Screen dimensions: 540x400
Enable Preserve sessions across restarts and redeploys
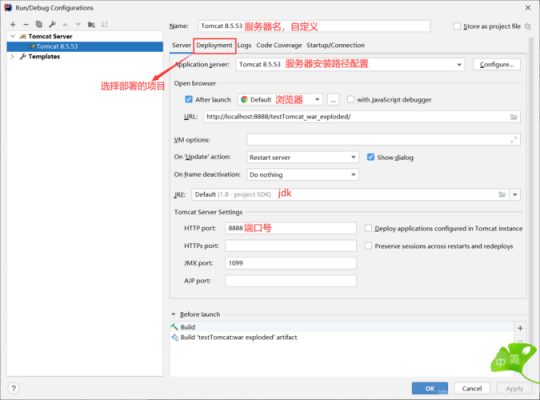(368, 246)
